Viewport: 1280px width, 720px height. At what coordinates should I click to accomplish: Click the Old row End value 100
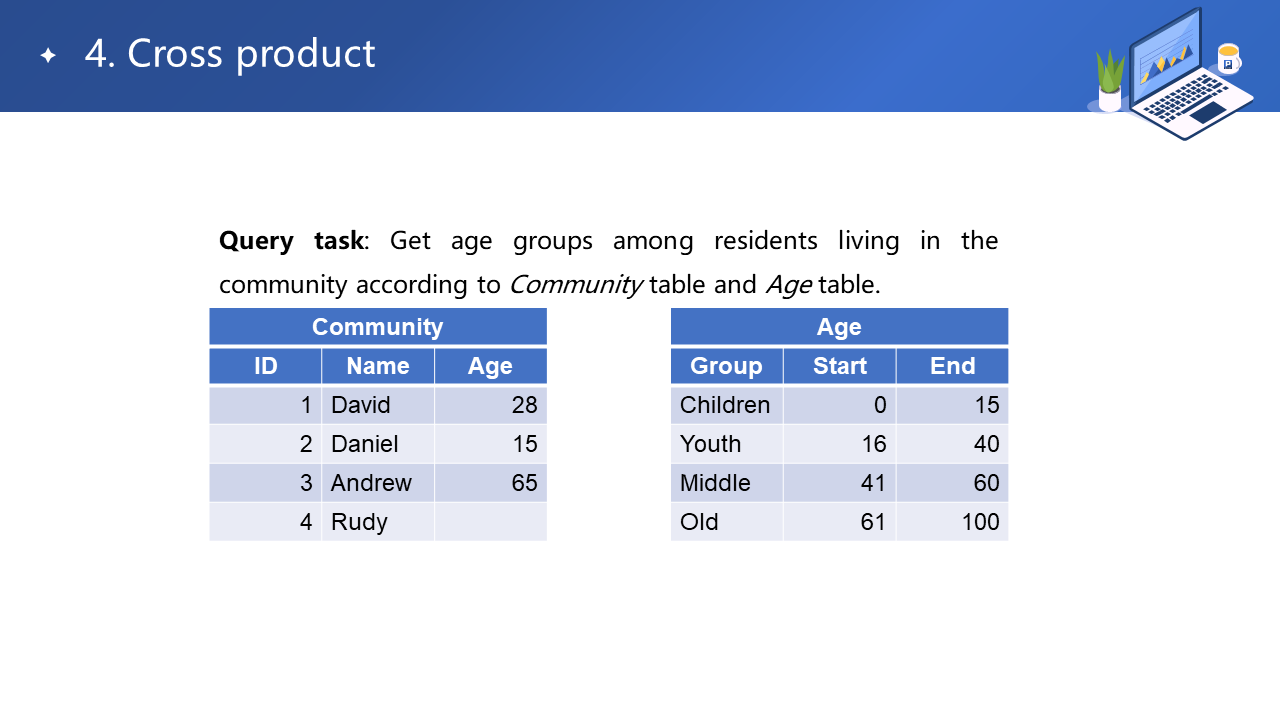[x=952, y=522]
